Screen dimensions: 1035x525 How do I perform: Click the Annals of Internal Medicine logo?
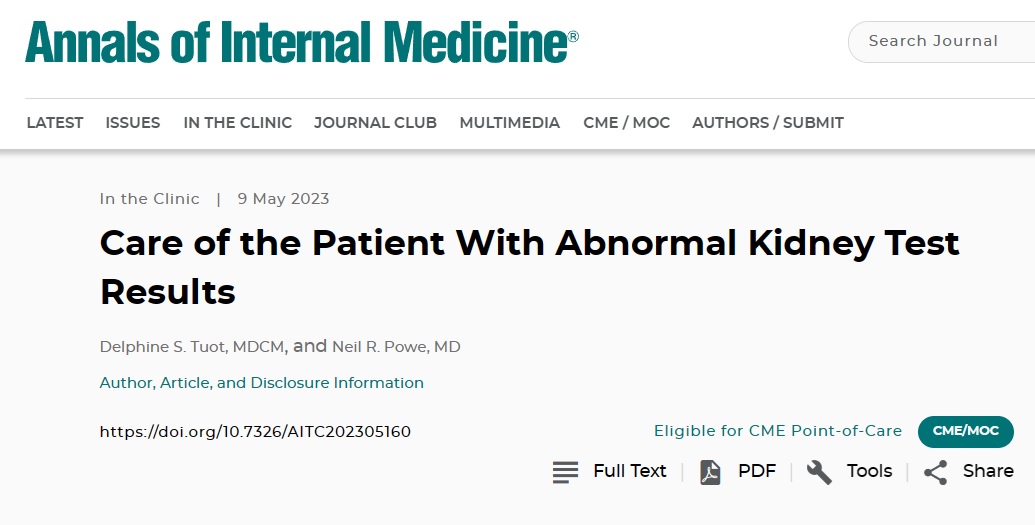pos(301,42)
